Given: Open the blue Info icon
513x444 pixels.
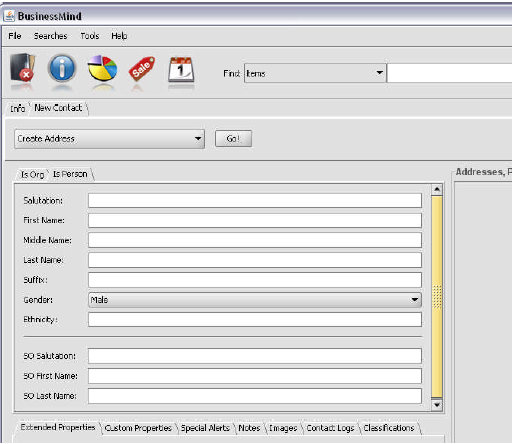Looking at the screenshot, I should coord(62,68).
